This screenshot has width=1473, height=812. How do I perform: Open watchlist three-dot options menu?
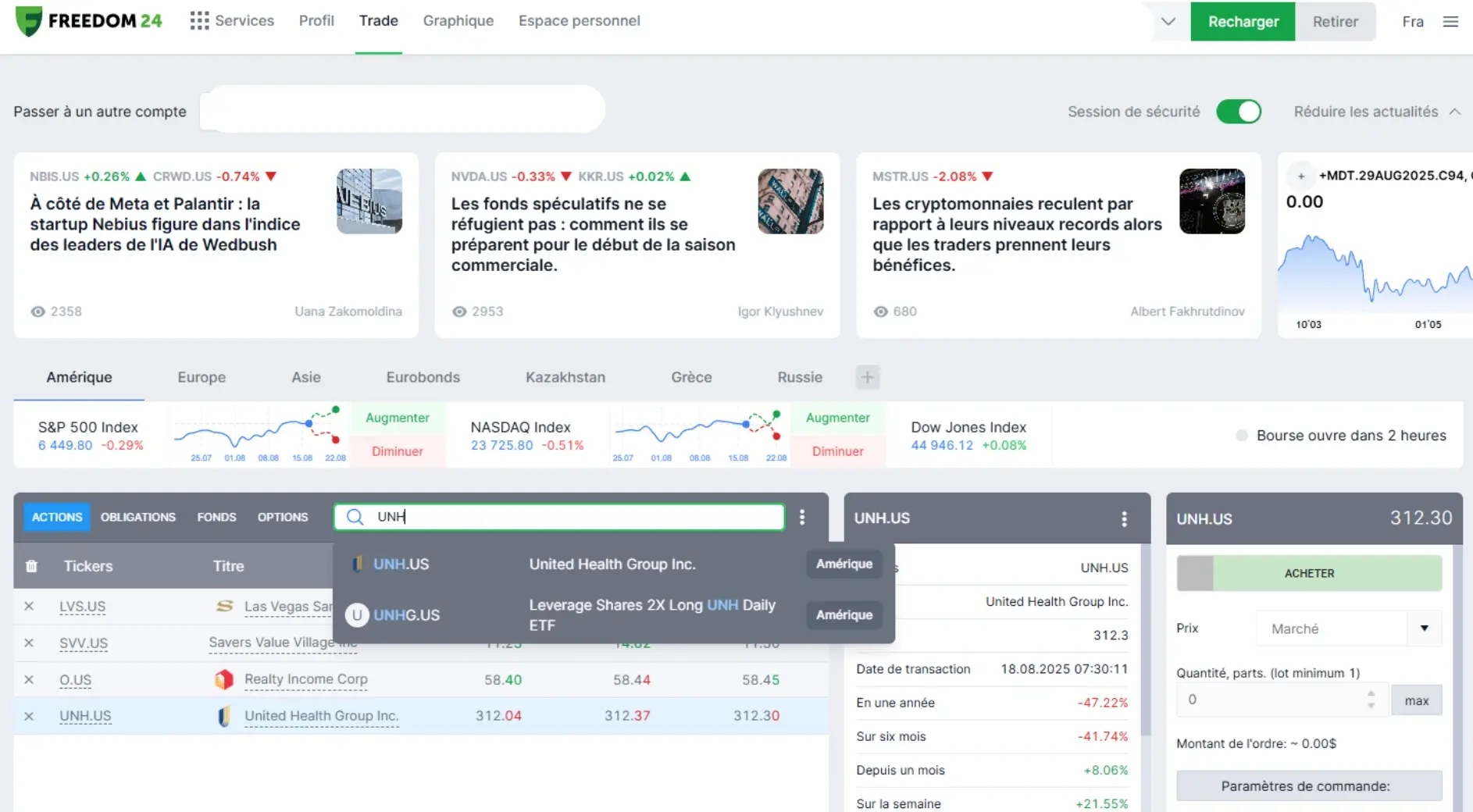click(802, 517)
